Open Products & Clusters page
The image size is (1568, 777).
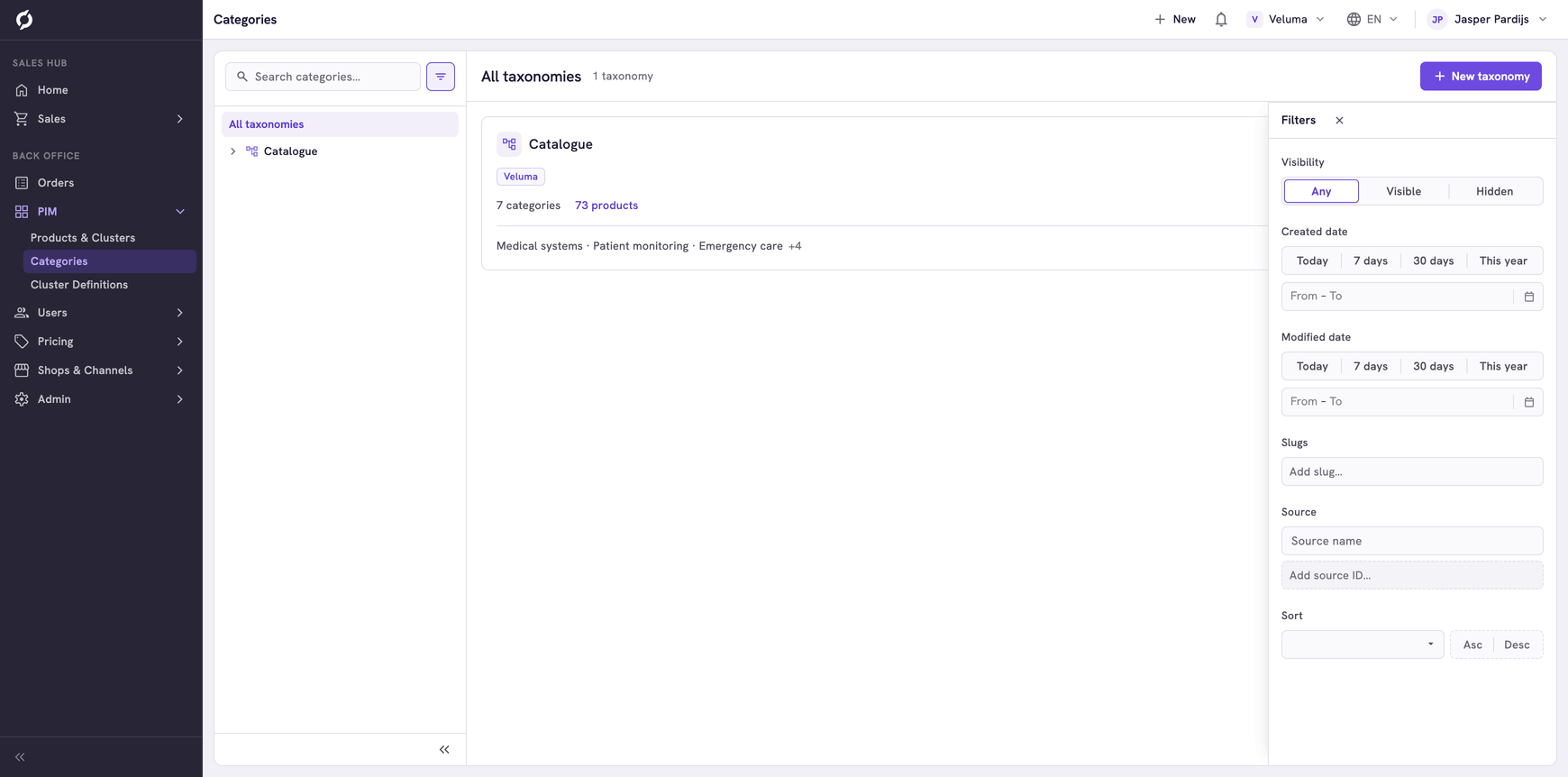point(83,238)
